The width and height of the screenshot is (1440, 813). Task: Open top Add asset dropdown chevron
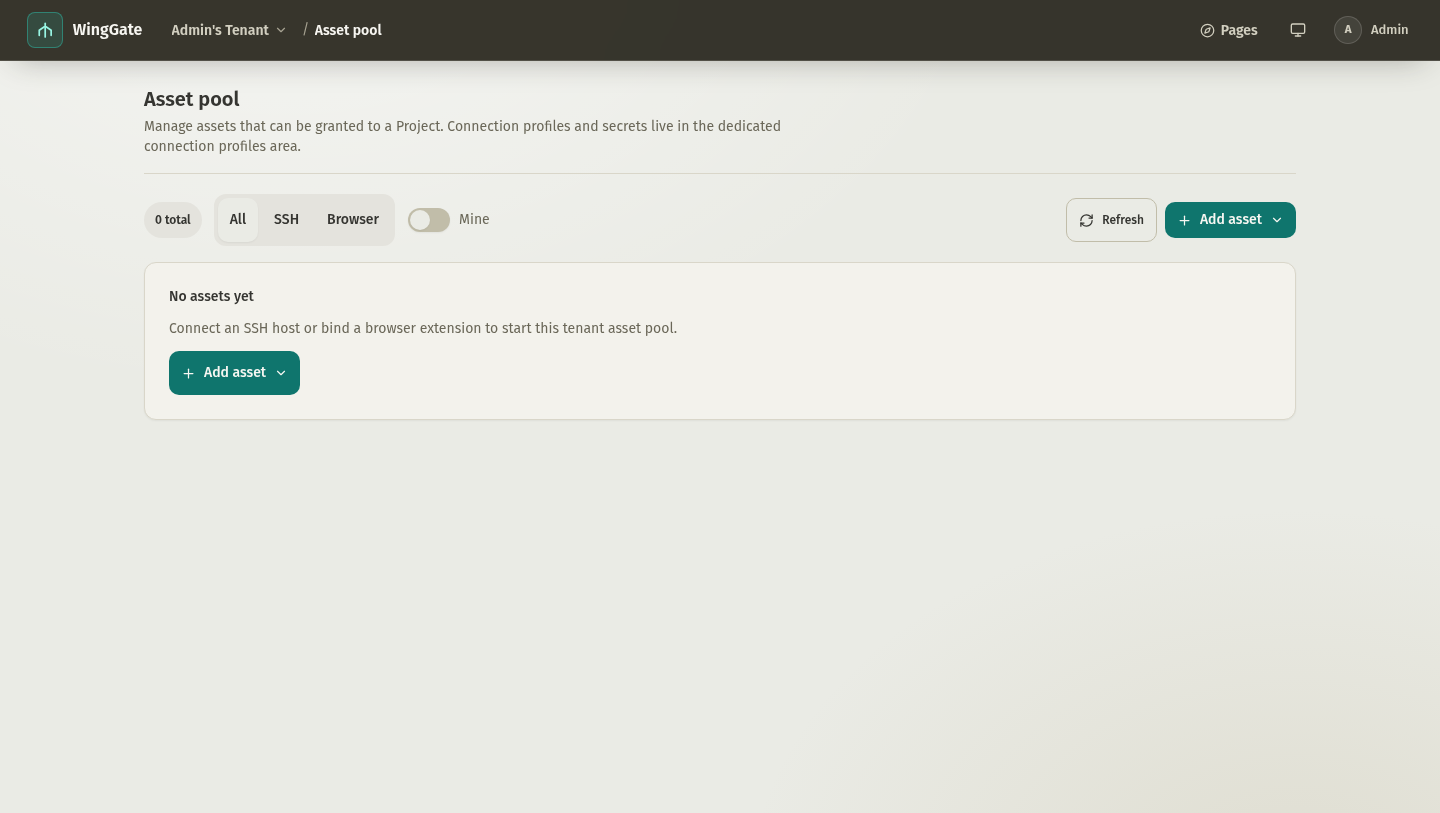[x=1277, y=220]
